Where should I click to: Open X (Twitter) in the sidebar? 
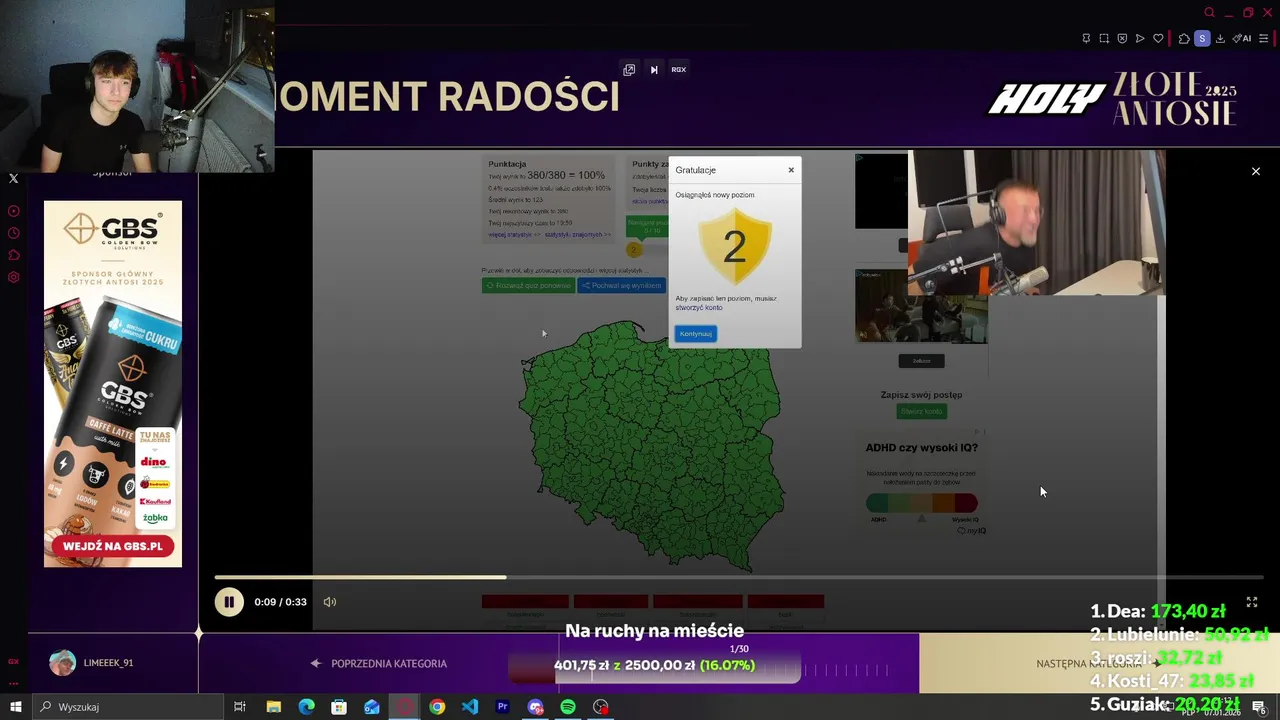coord(14,179)
